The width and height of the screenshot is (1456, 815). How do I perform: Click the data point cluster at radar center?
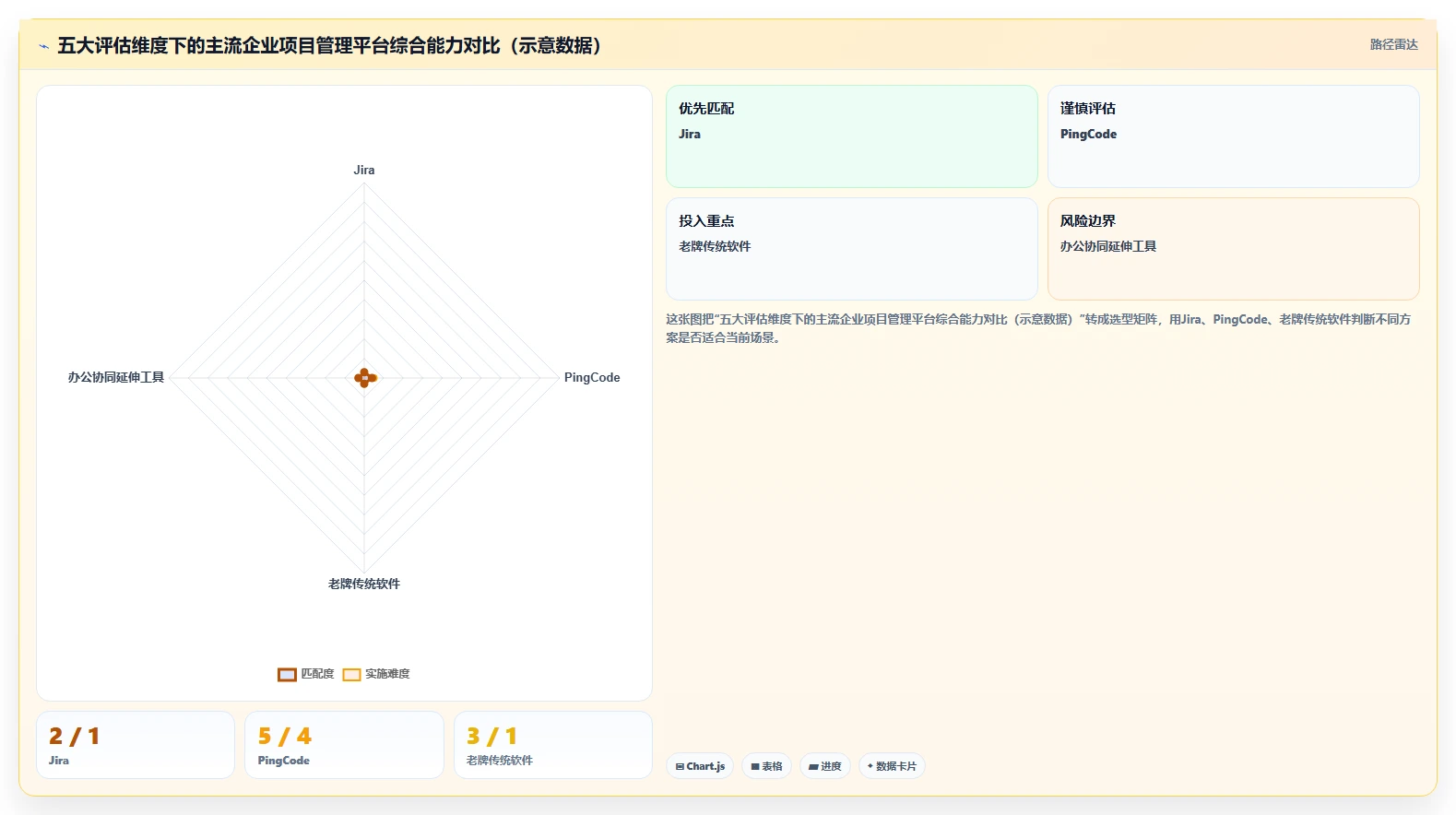(x=365, y=377)
